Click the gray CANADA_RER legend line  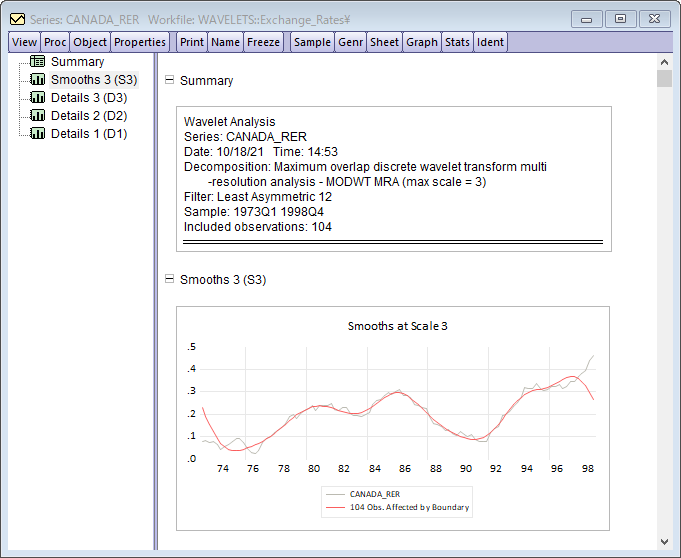coord(335,494)
